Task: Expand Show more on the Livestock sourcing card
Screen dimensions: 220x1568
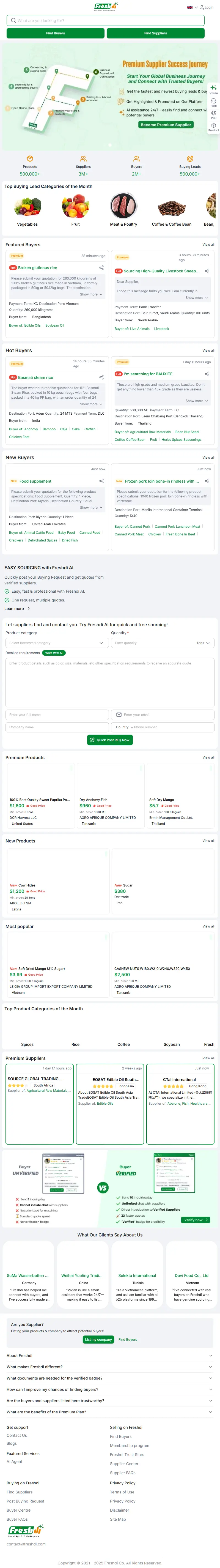Action: 197,298
